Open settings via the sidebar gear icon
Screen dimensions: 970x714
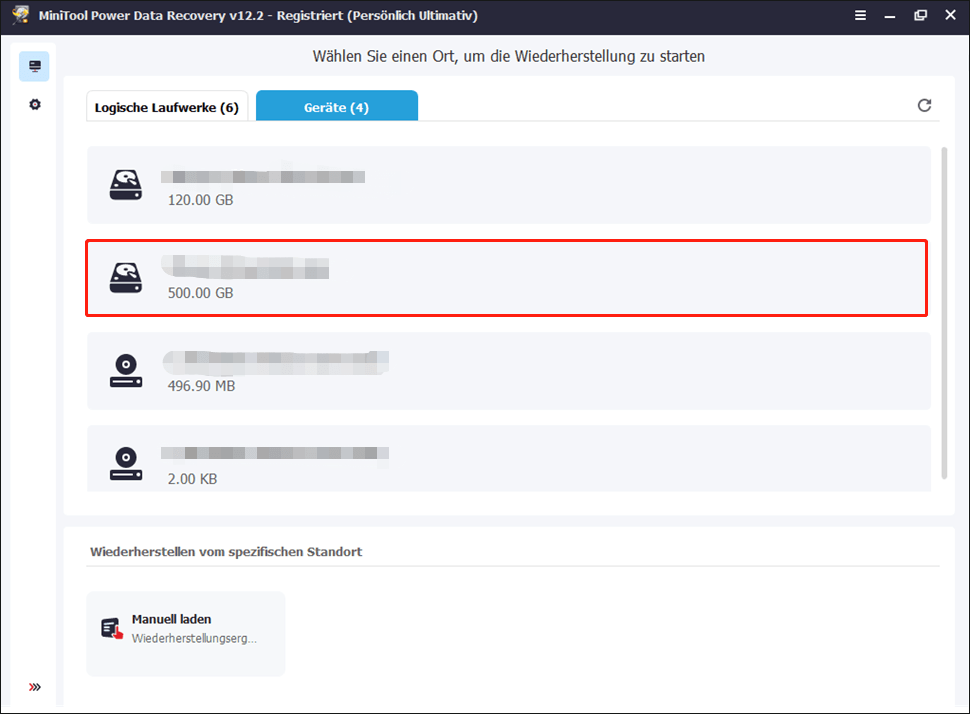click(x=35, y=104)
